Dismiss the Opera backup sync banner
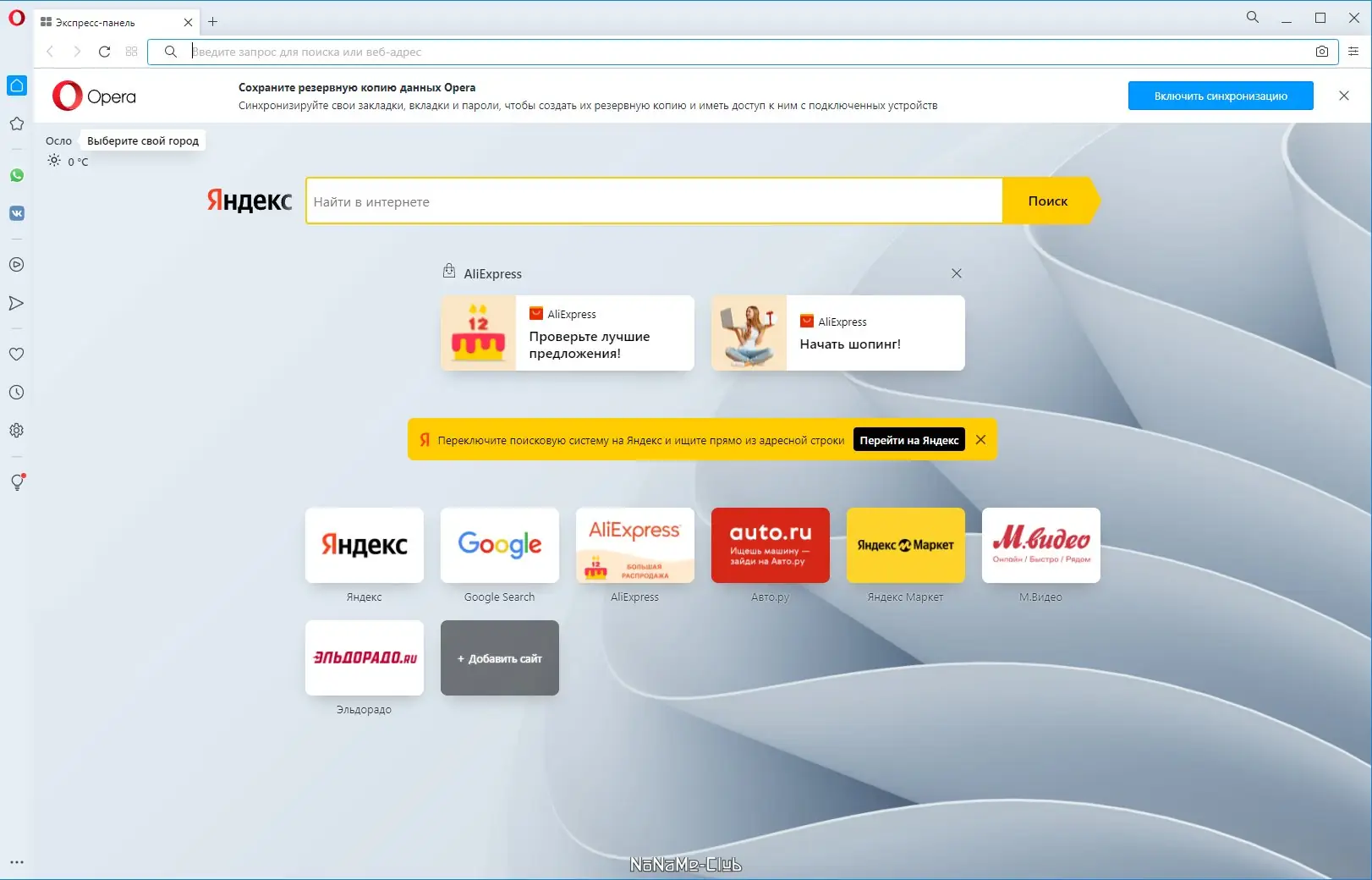Viewport: 1372px width, 880px height. click(1344, 96)
